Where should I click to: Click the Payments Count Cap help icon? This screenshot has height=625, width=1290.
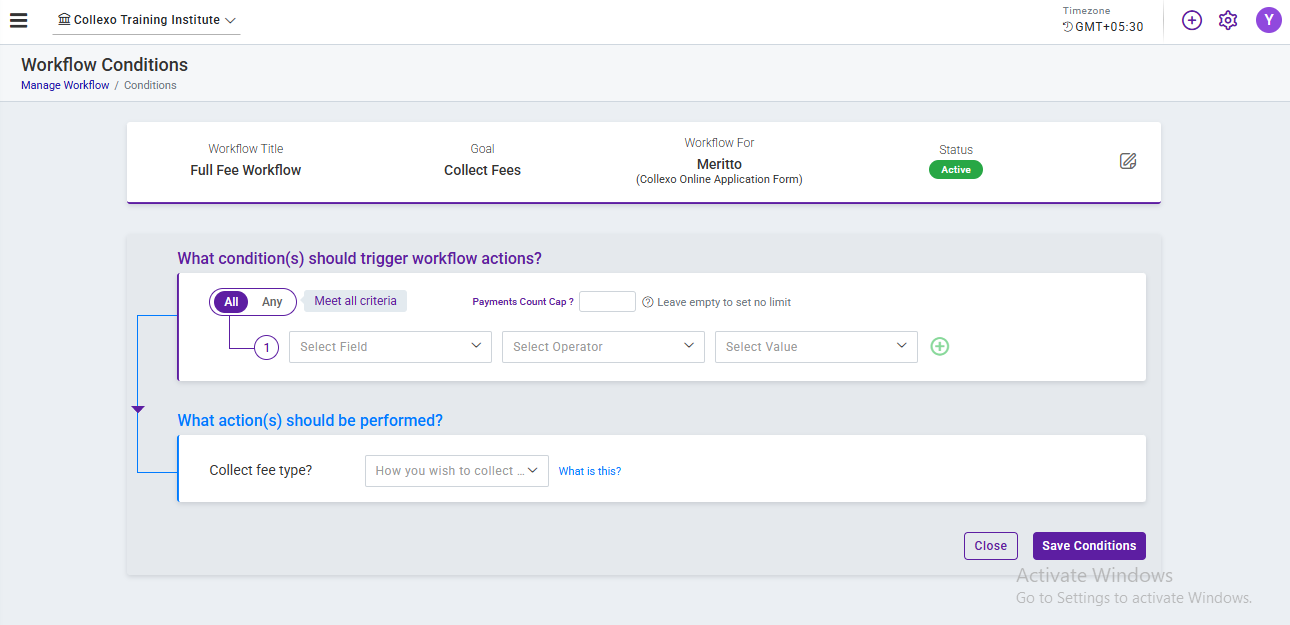point(647,302)
